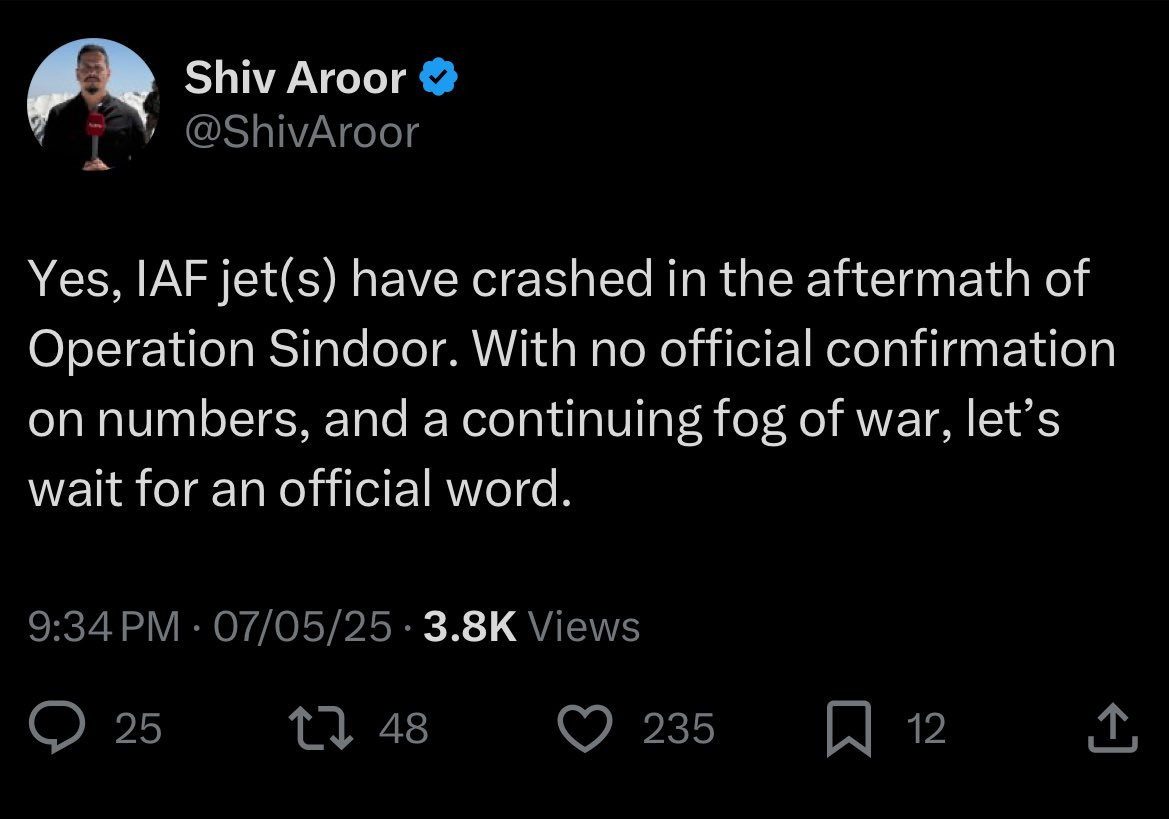Click the 9:34 PM timestamp
The width and height of the screenshot is (1169, 819).
point(104,627)
